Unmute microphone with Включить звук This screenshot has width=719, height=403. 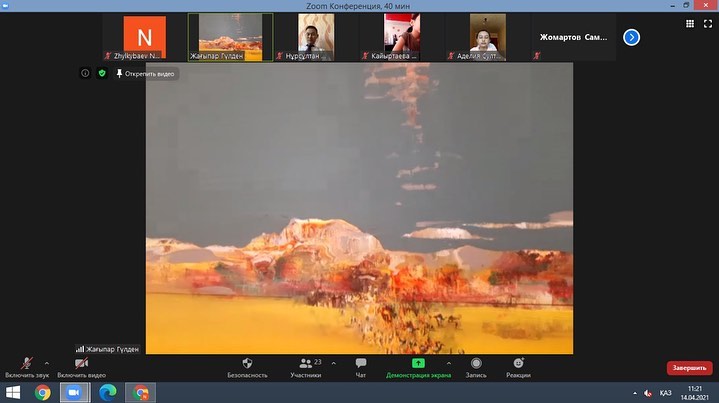pos(27,368)
